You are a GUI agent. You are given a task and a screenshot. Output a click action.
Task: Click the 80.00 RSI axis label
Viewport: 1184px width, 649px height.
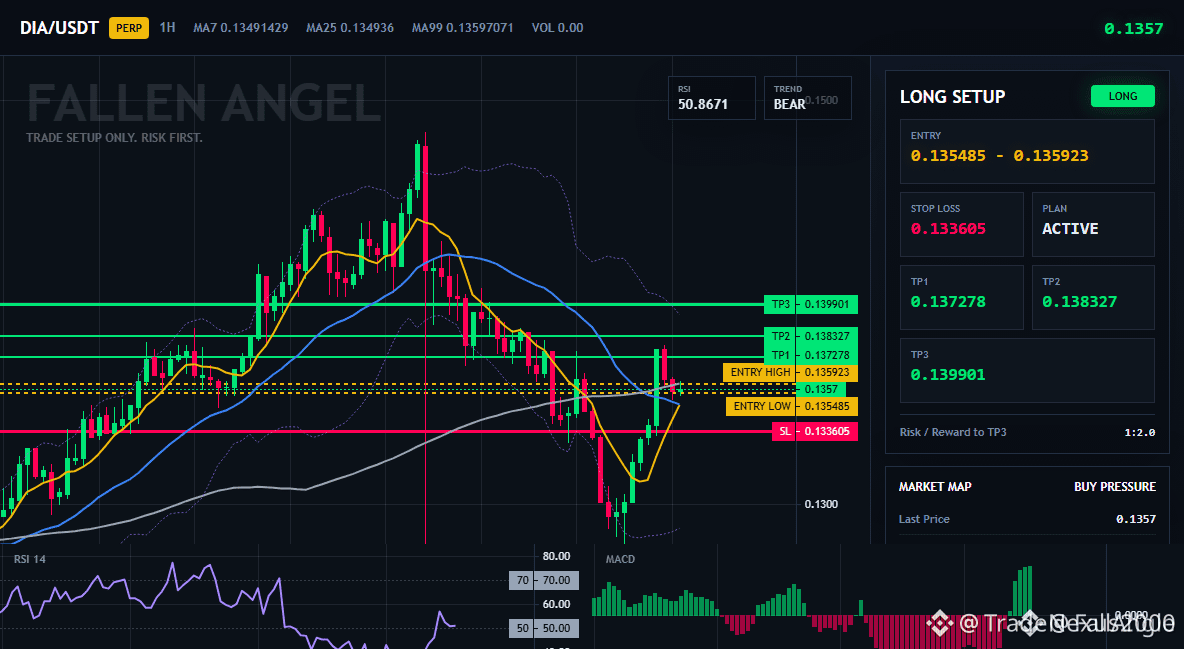557,556
